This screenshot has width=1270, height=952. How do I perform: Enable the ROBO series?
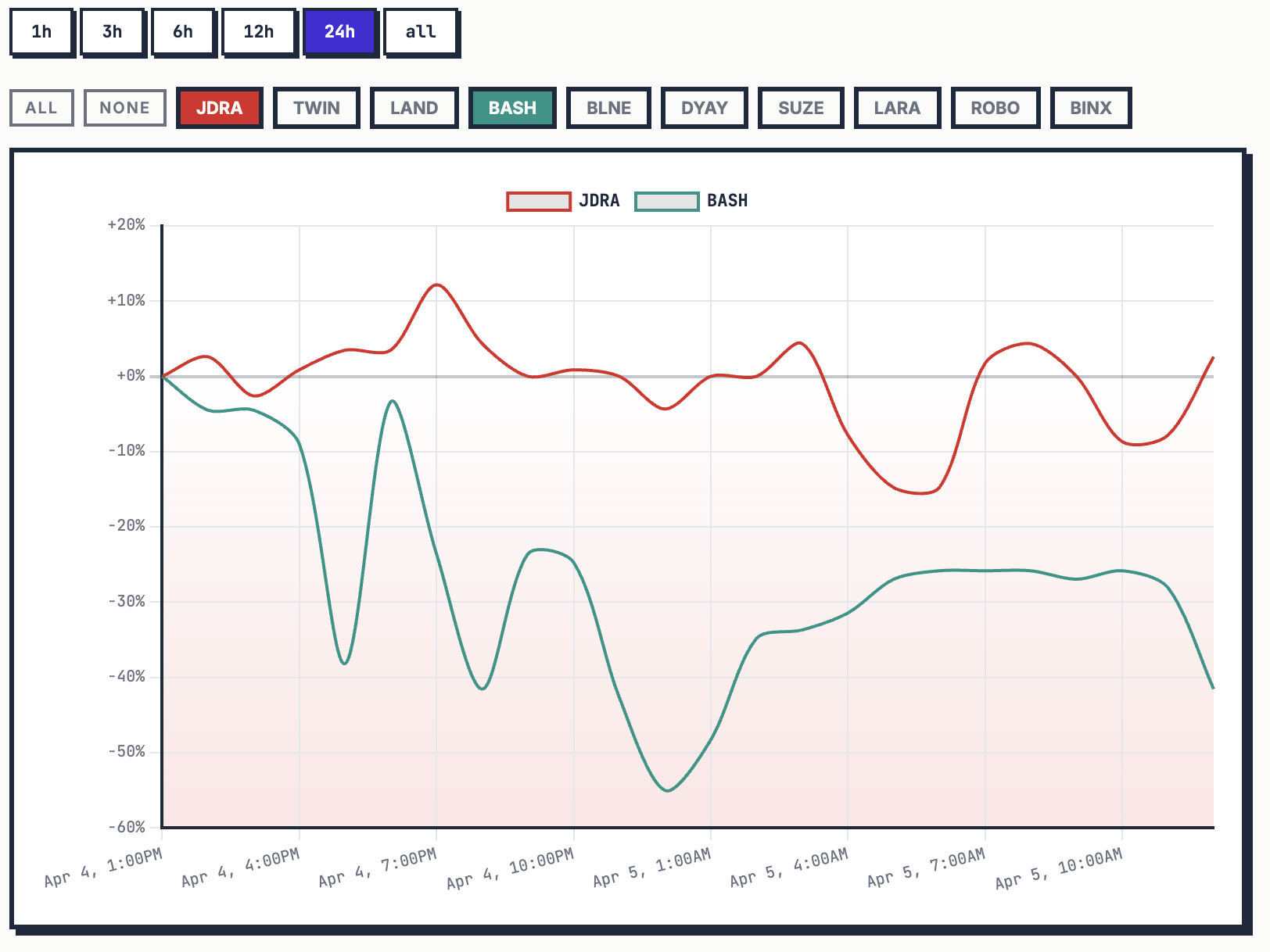[x=996, y=108]
